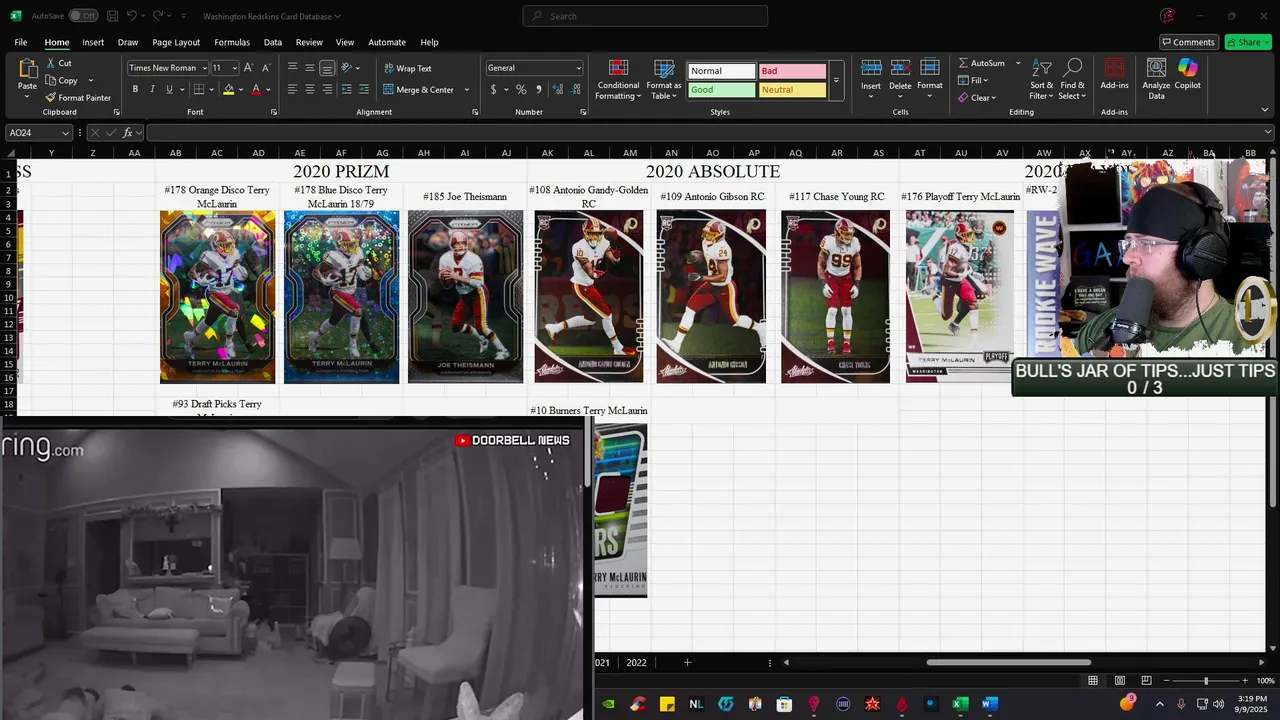Click the Insert Function fx icon
The image size is (1280, 720).
[128, 133]
